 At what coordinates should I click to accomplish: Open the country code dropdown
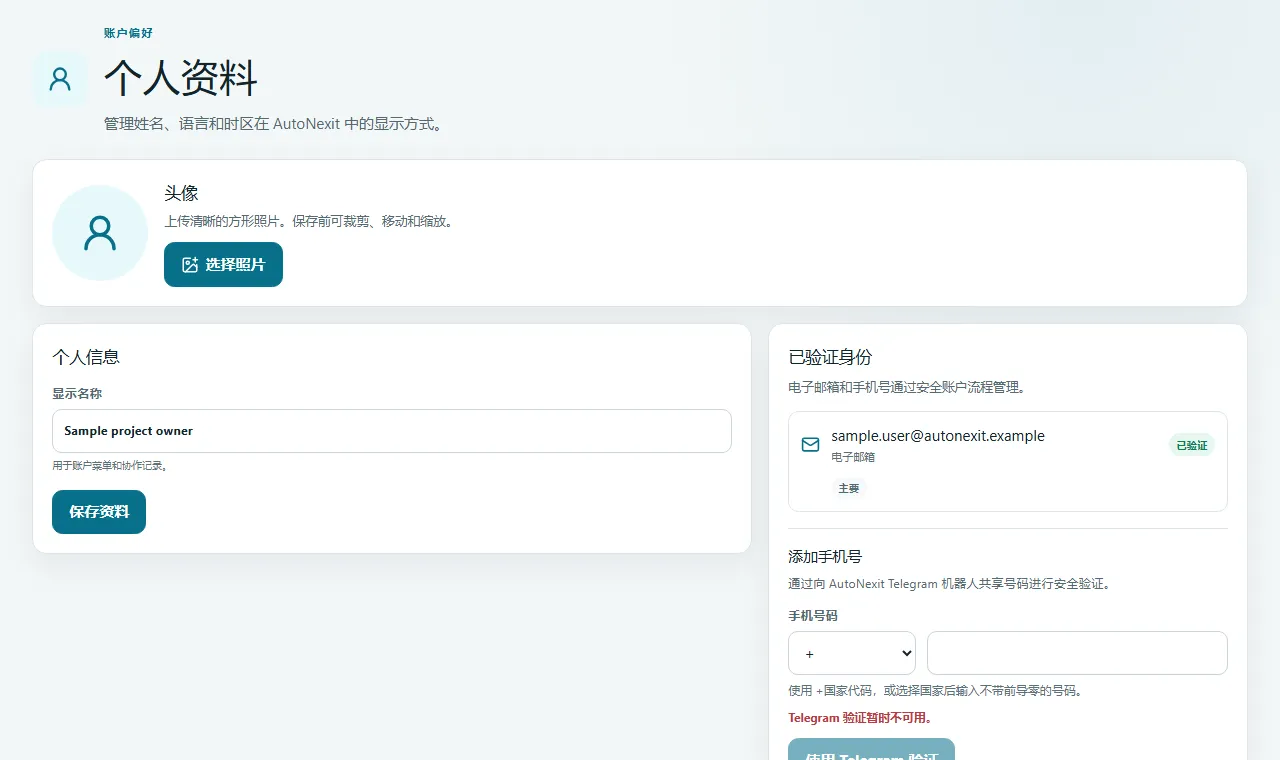(852, 653)
